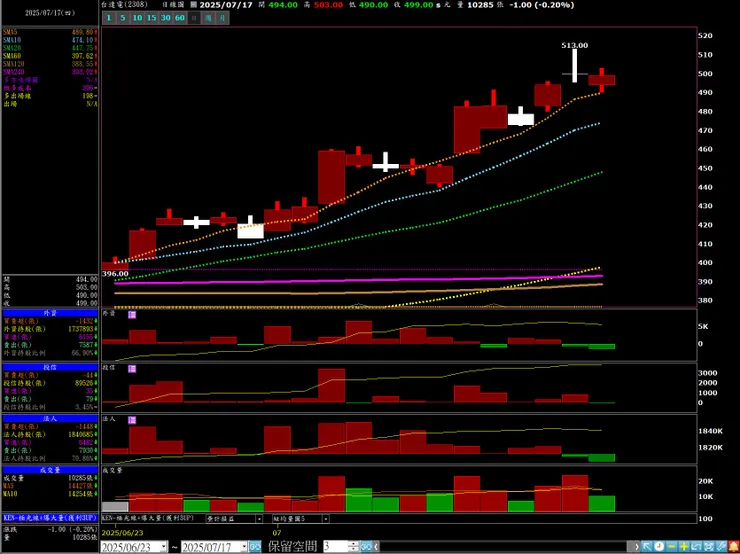Open the first indicator dropdown below volume chart
The image size is (740, 554).
click(x=259, y=519)
